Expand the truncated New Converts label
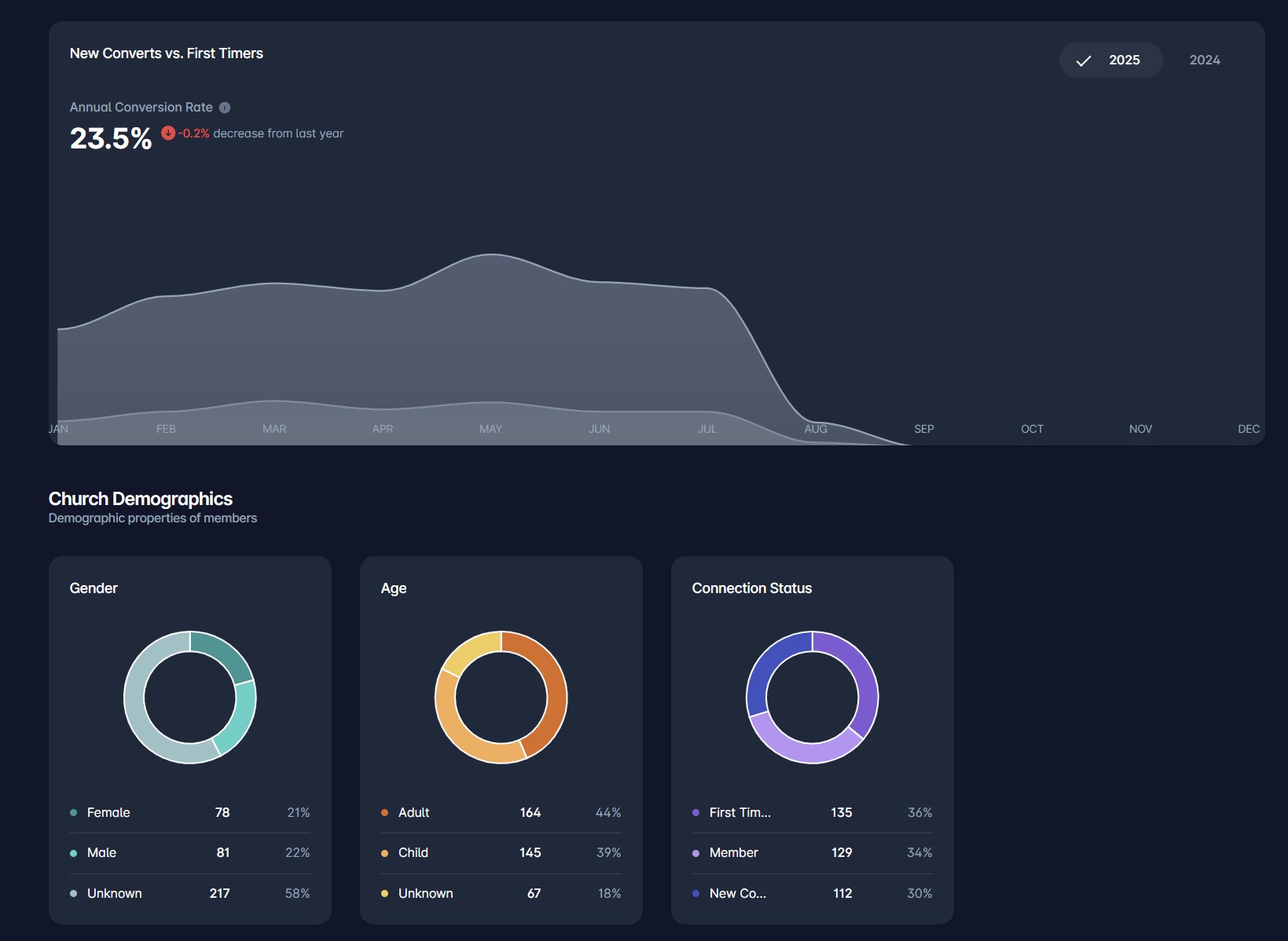Screen dimensions: 1288x941 [737, 893]
